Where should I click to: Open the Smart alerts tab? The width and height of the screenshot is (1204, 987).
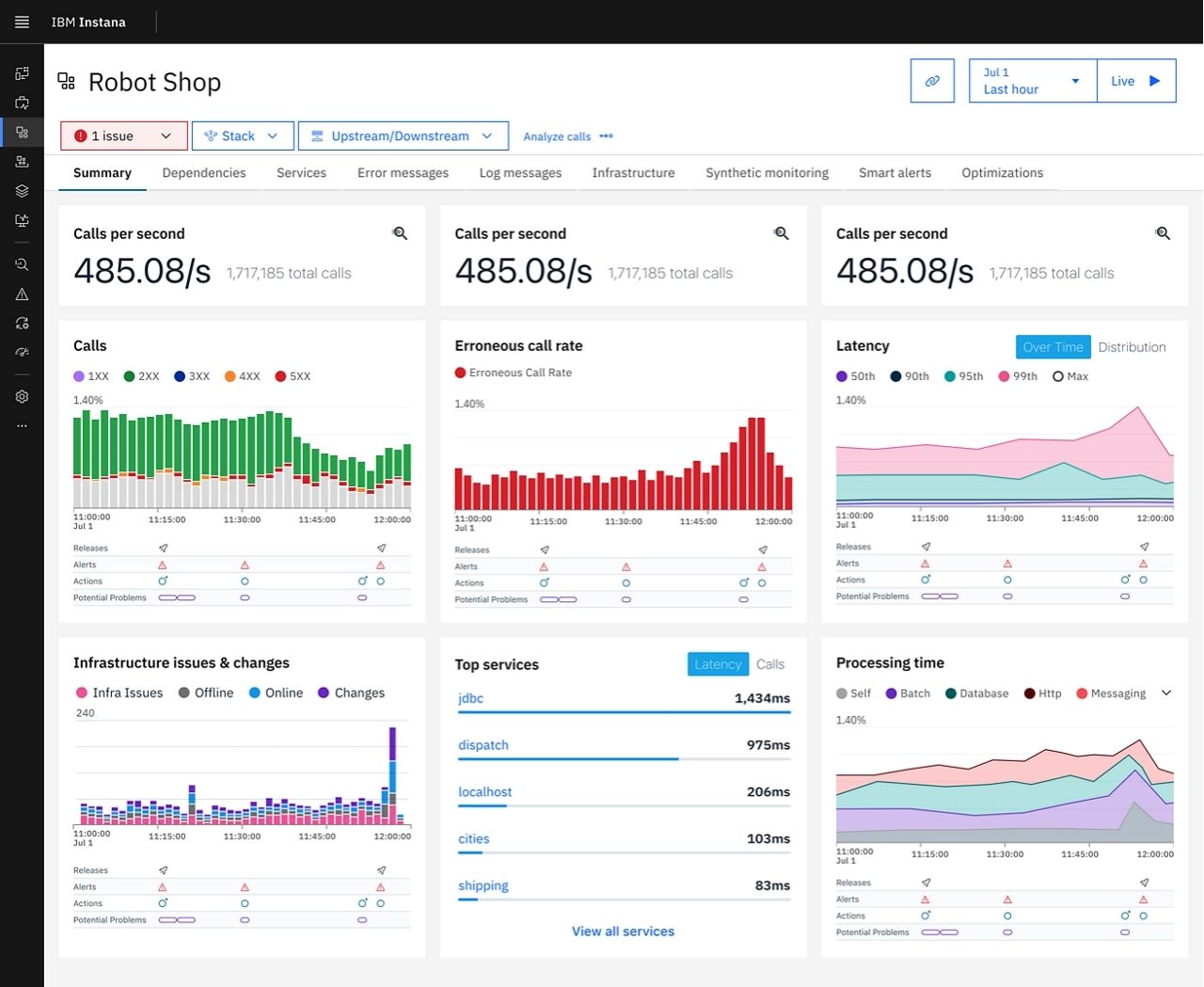[x=895, y=172]
